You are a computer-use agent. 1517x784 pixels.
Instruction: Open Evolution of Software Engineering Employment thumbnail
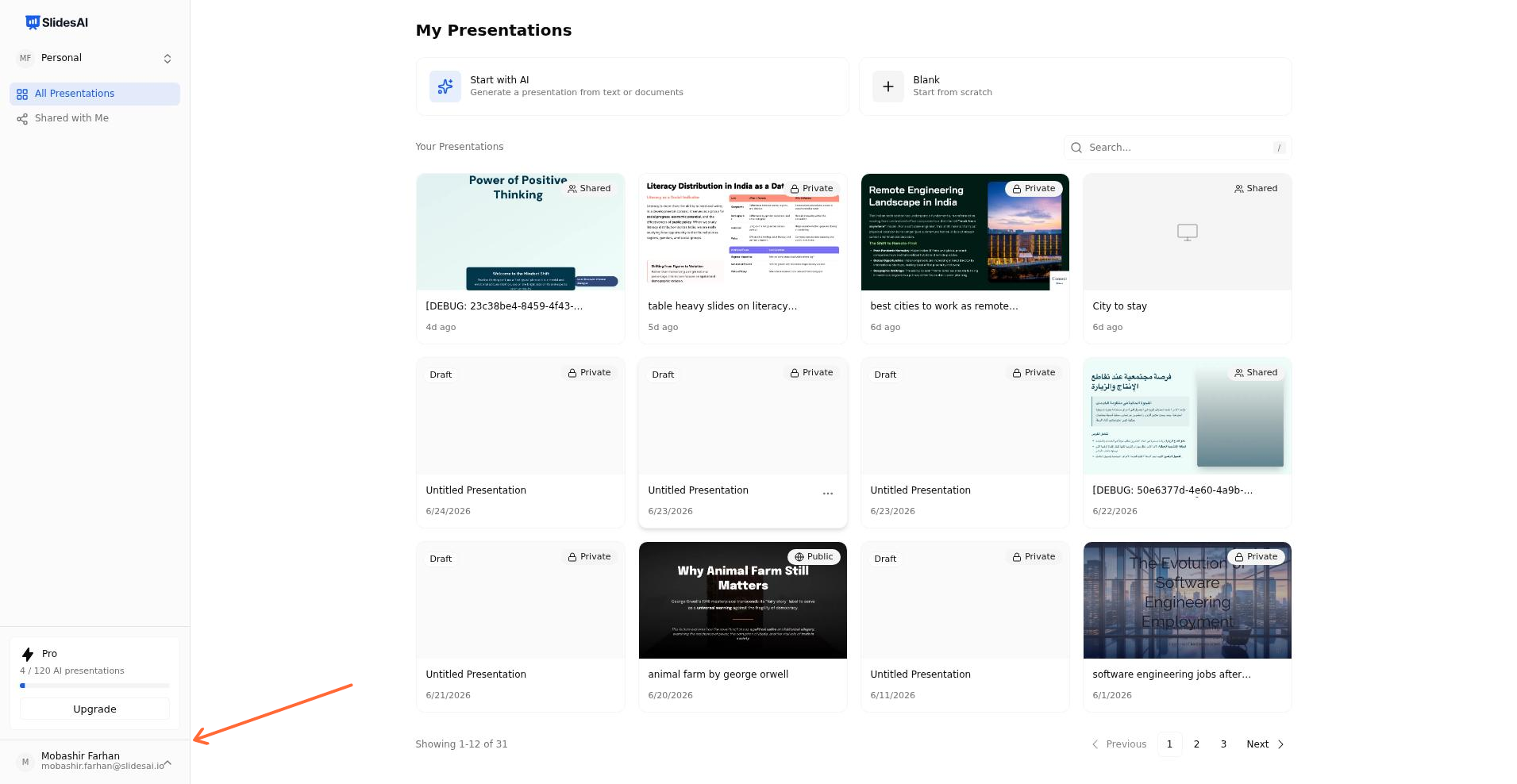click(x=1187, y=600)
